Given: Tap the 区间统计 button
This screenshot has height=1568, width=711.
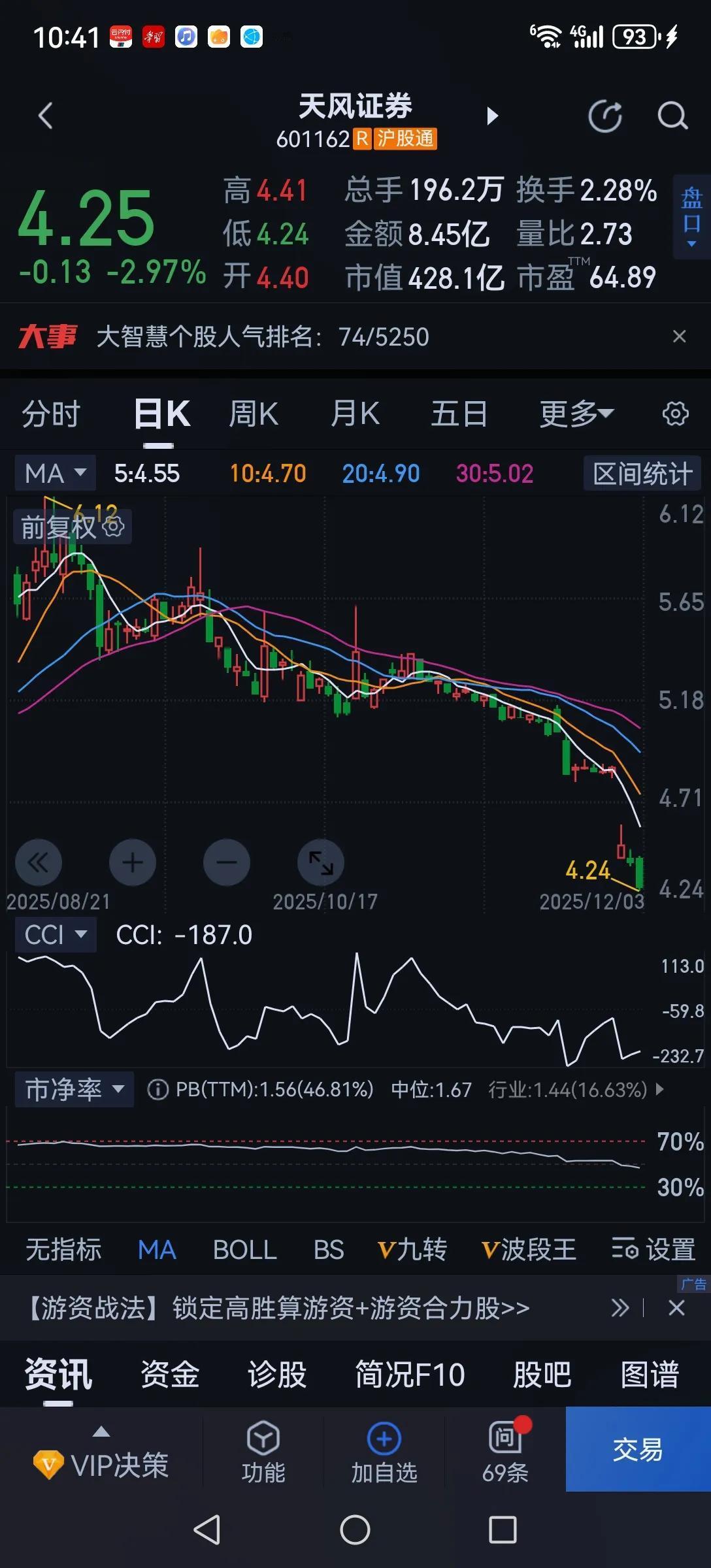Looking at the screenshot, I should (x=642, y=473).
